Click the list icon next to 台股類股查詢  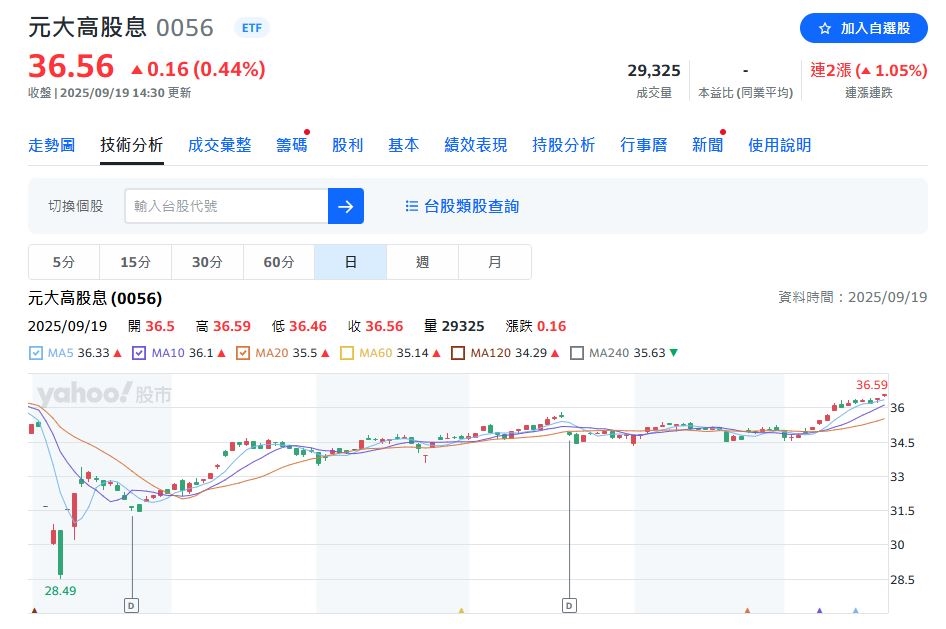(410, 206)
